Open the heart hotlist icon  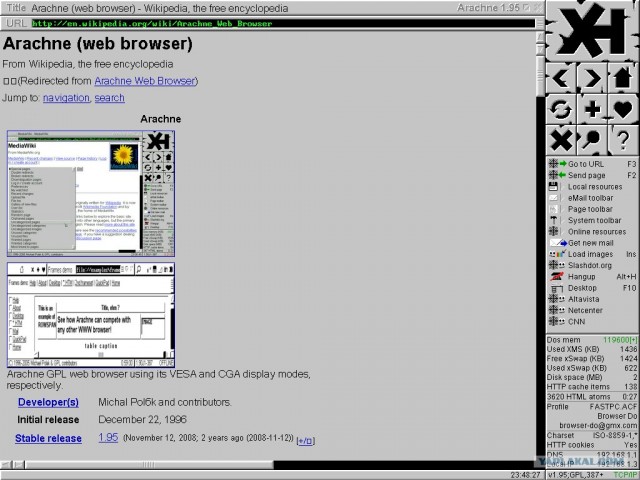click(x=622, y=109)
